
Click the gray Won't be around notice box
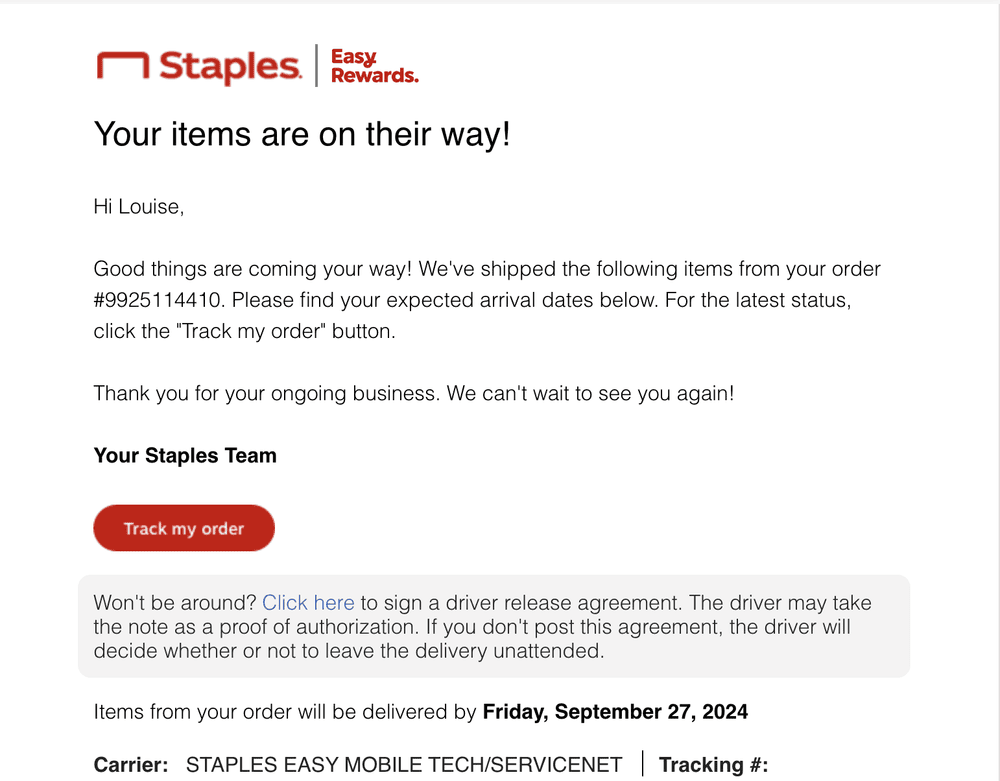[x=494, y=626]
